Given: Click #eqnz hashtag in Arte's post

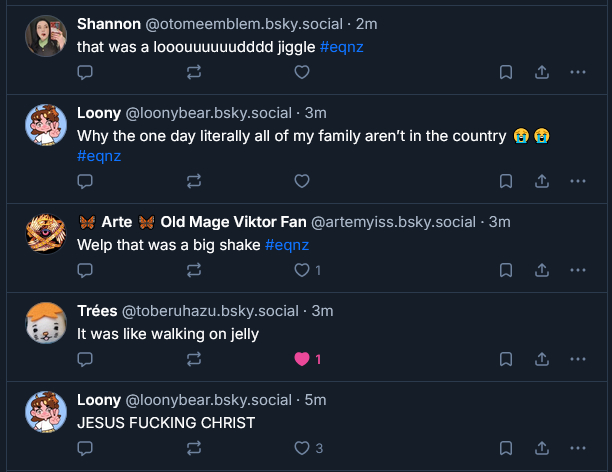Looking at the screenshot, I should coord(287,245).
